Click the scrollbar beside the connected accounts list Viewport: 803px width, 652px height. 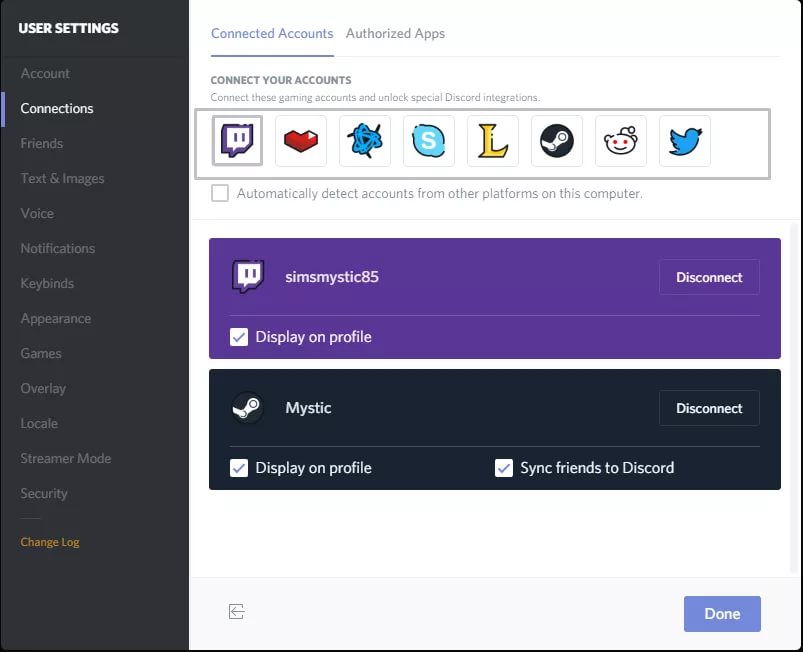pos(794,397)
